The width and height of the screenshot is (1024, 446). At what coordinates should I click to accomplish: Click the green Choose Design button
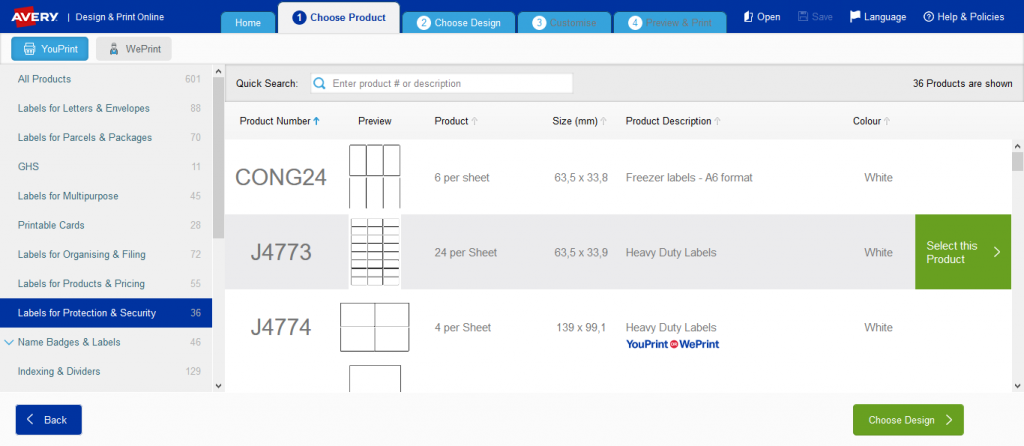point(908,420)
